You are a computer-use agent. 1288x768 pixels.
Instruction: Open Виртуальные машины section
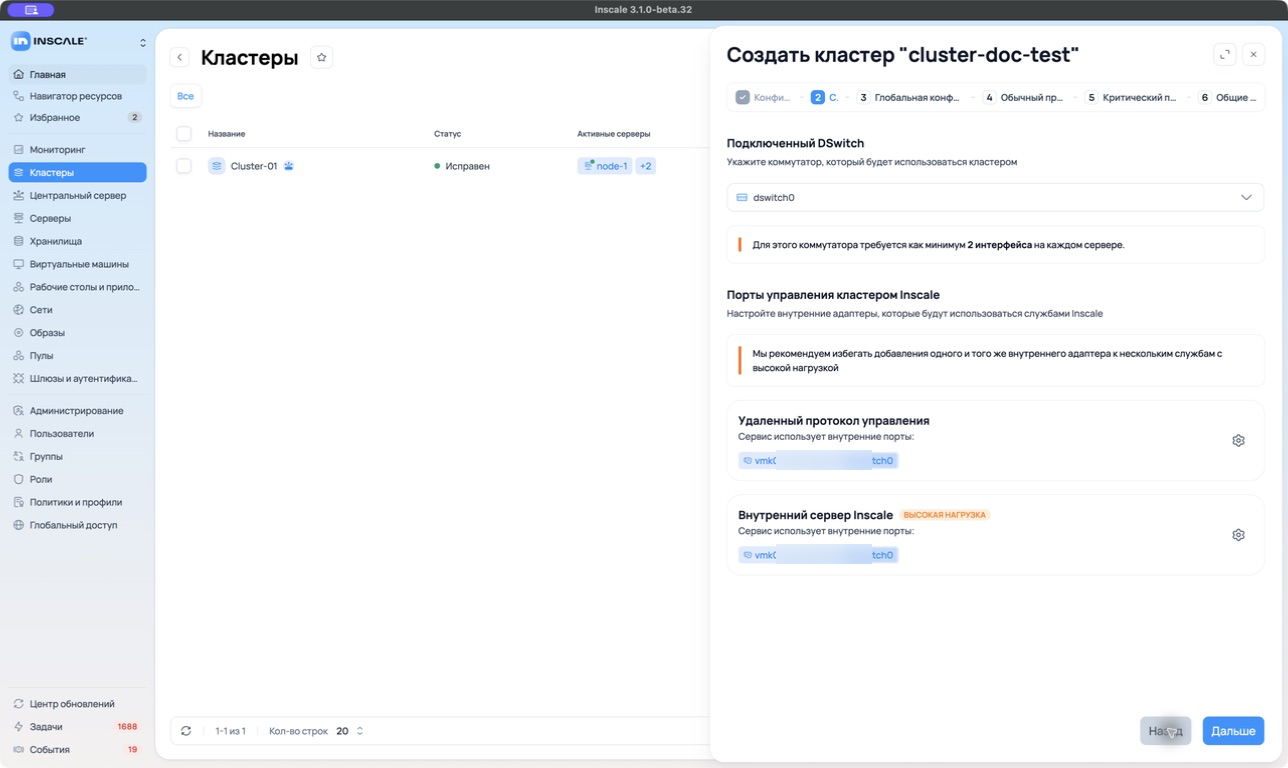point(77,264)
